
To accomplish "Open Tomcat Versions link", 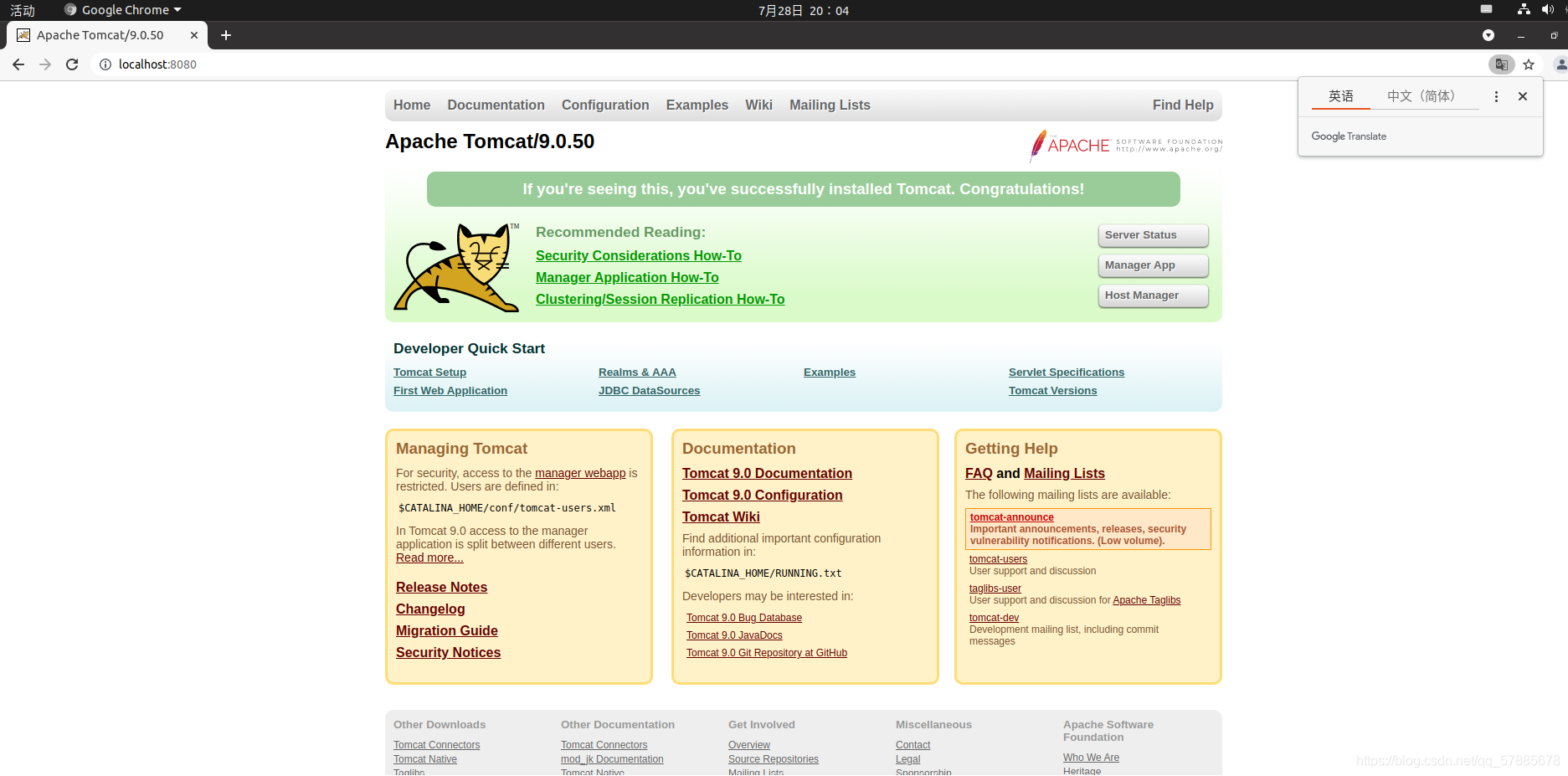I will click(x=1052, y=391).
